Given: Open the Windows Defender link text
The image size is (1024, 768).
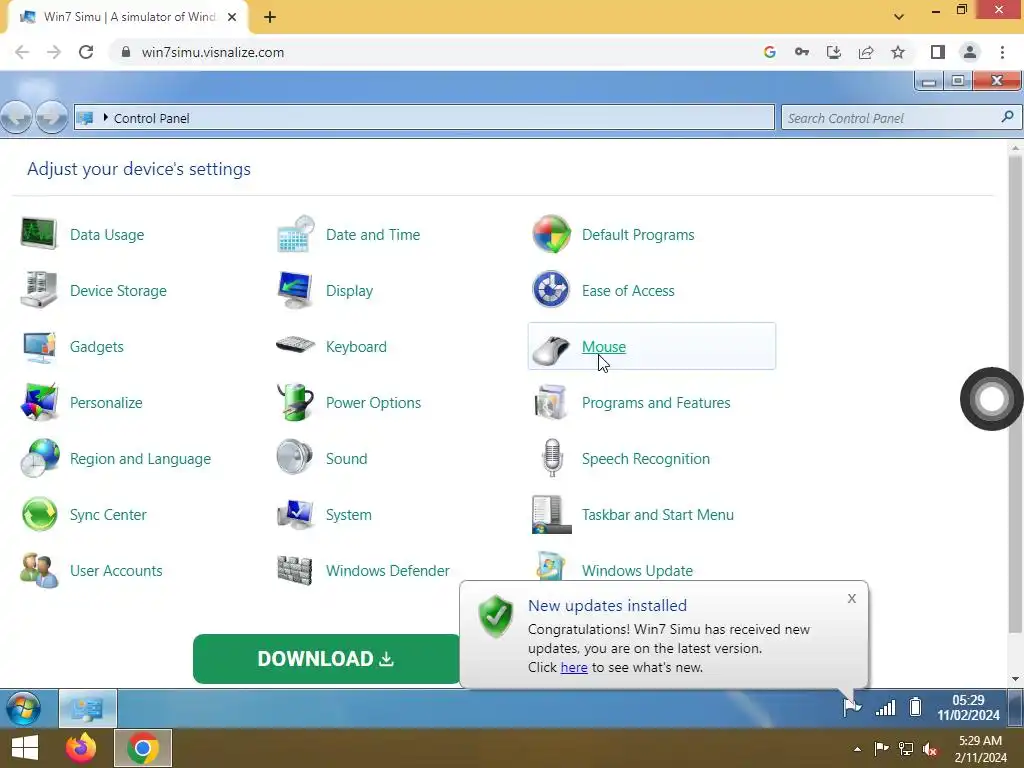Looking at the screenshot, I should click(x=388, y=571).
